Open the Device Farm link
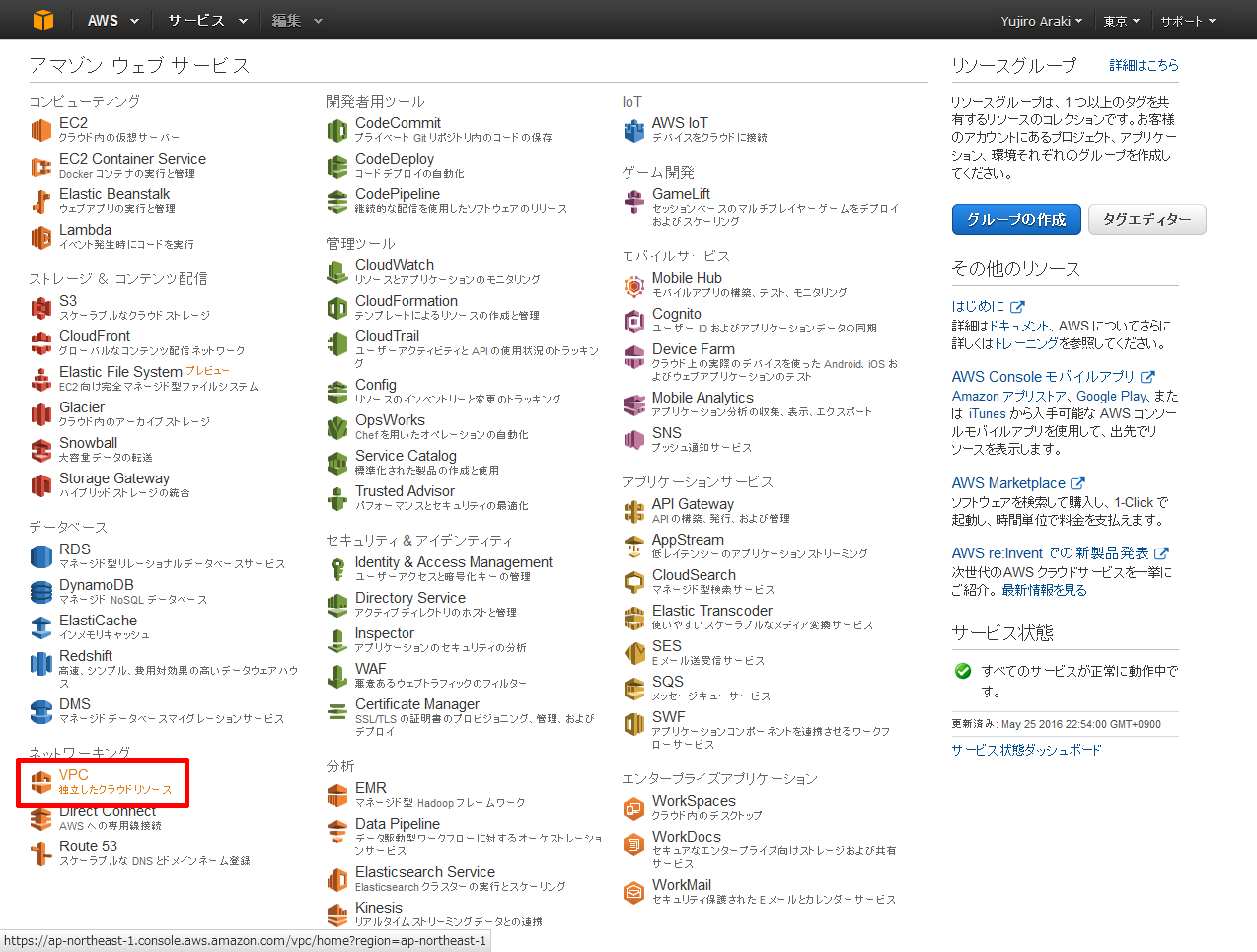 tap(694, 349)
